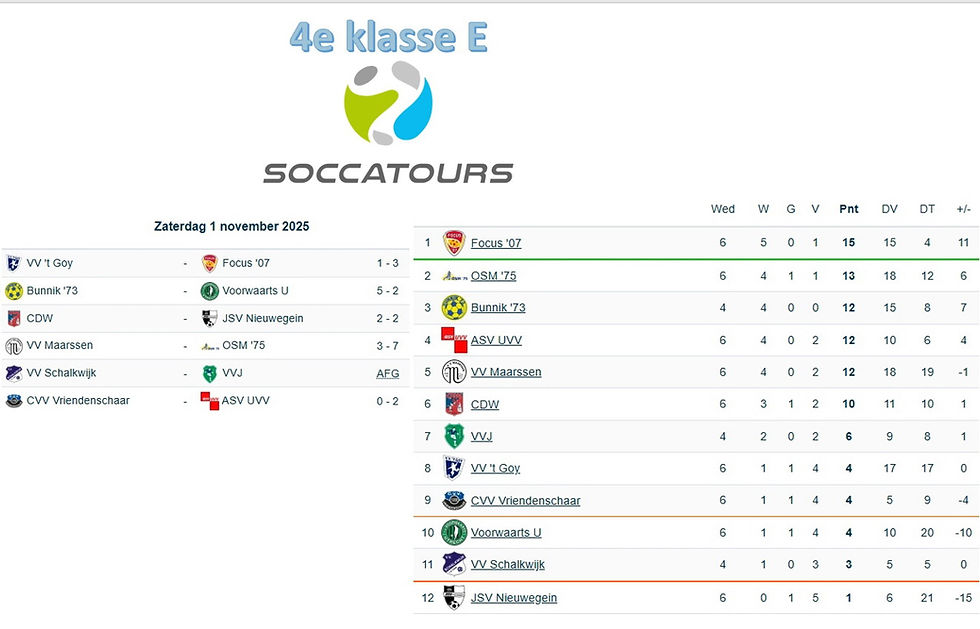Click the +/- column header
The width and height of the screenshot is (980, 629).
click(x=964, y=209)
